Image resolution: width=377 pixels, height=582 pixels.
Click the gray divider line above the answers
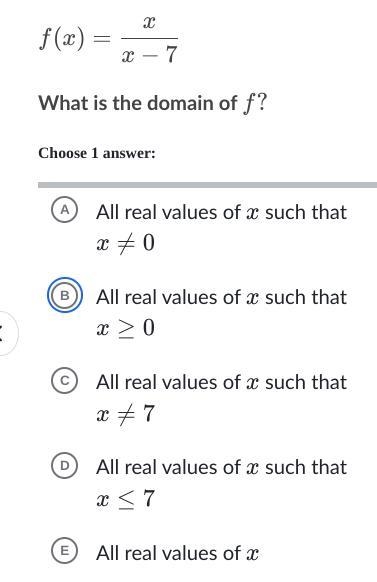(x=207, y=185)
